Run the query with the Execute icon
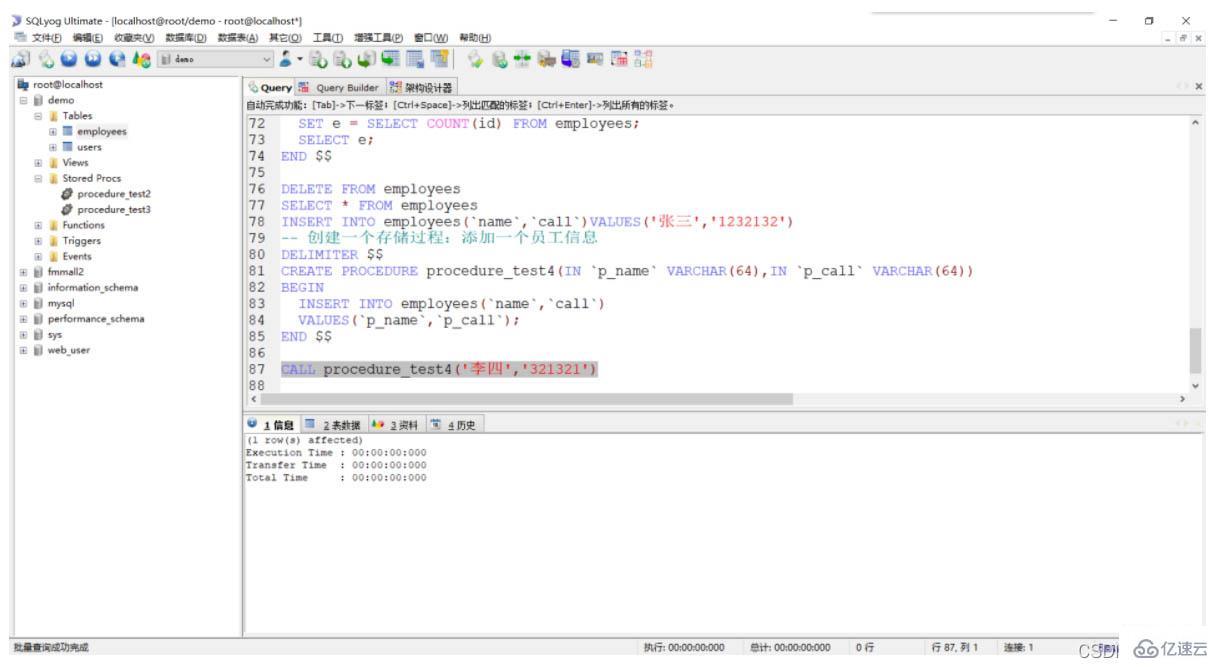 [x=68, y=59]
